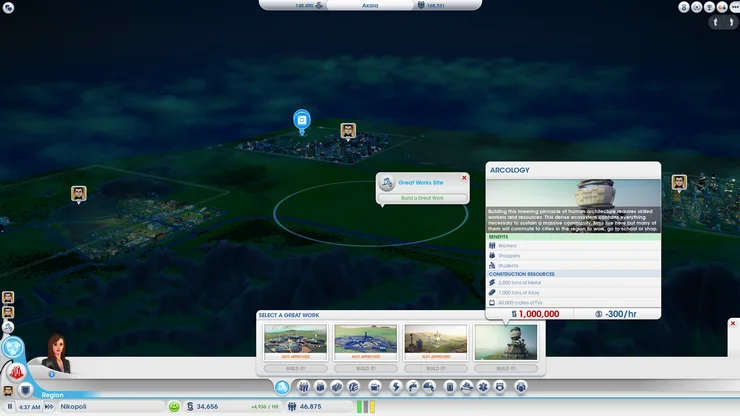Open the highlighted roads tool in bottom toolbar

pyautogui.click(x=282, y=387)
